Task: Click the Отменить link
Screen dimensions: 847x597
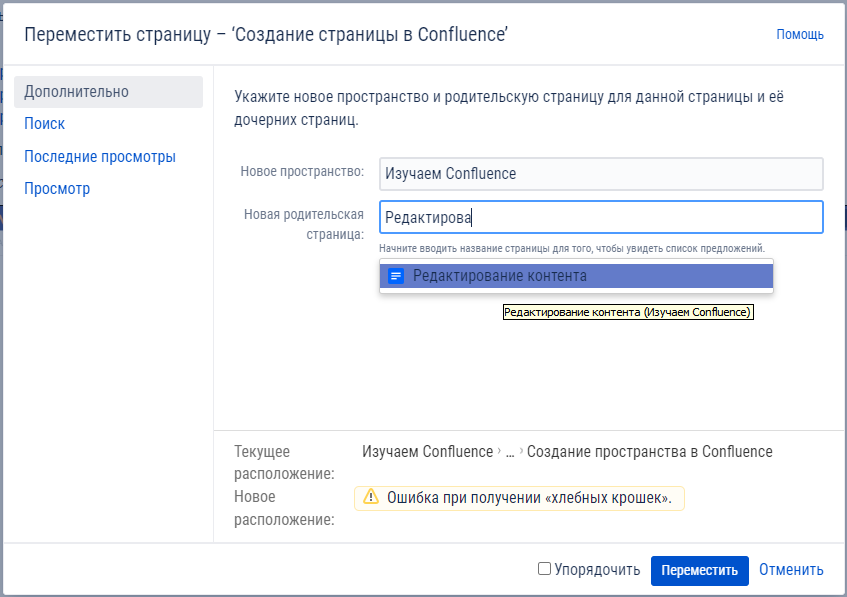Action: point(791,570)
